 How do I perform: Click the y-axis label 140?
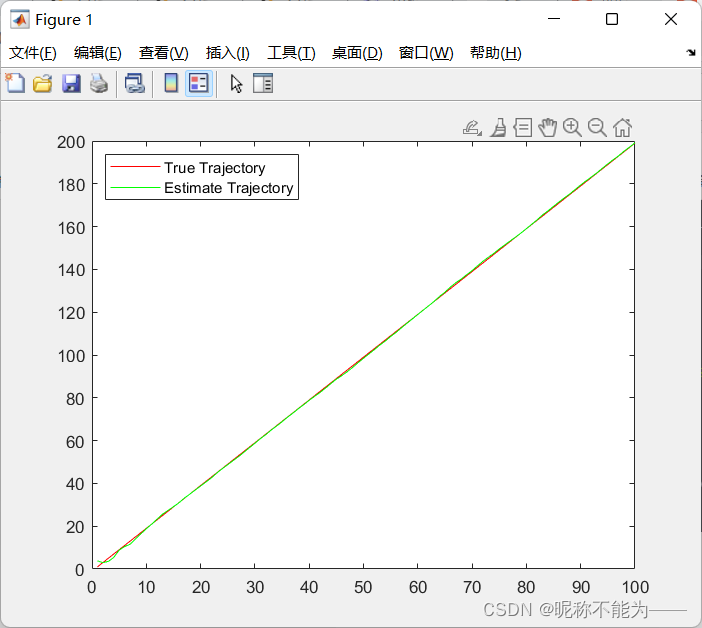(71, 270)
